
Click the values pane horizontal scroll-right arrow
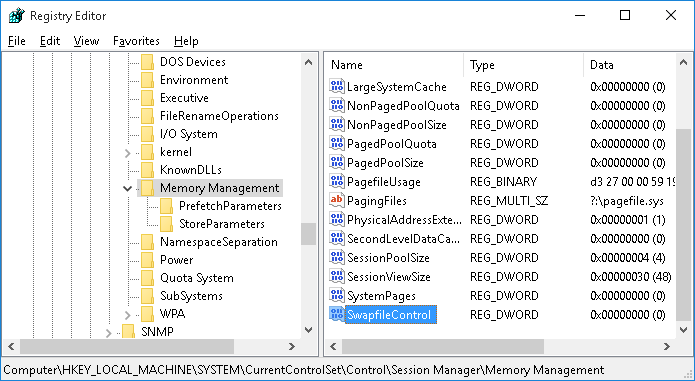click(667, 346)
